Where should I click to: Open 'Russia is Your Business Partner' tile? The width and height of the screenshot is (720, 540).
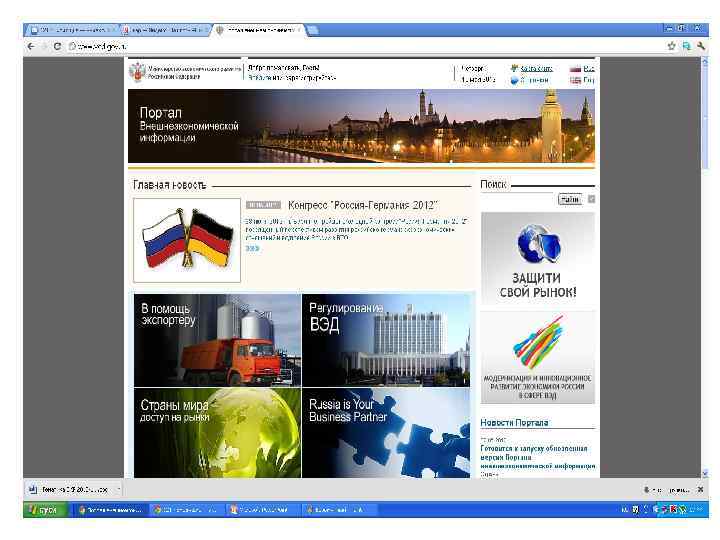[x=386, y=433]
